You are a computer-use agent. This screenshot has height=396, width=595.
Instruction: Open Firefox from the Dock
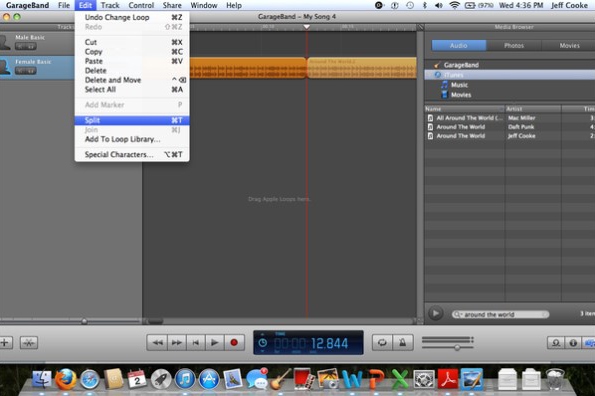(x=66, y=379)
